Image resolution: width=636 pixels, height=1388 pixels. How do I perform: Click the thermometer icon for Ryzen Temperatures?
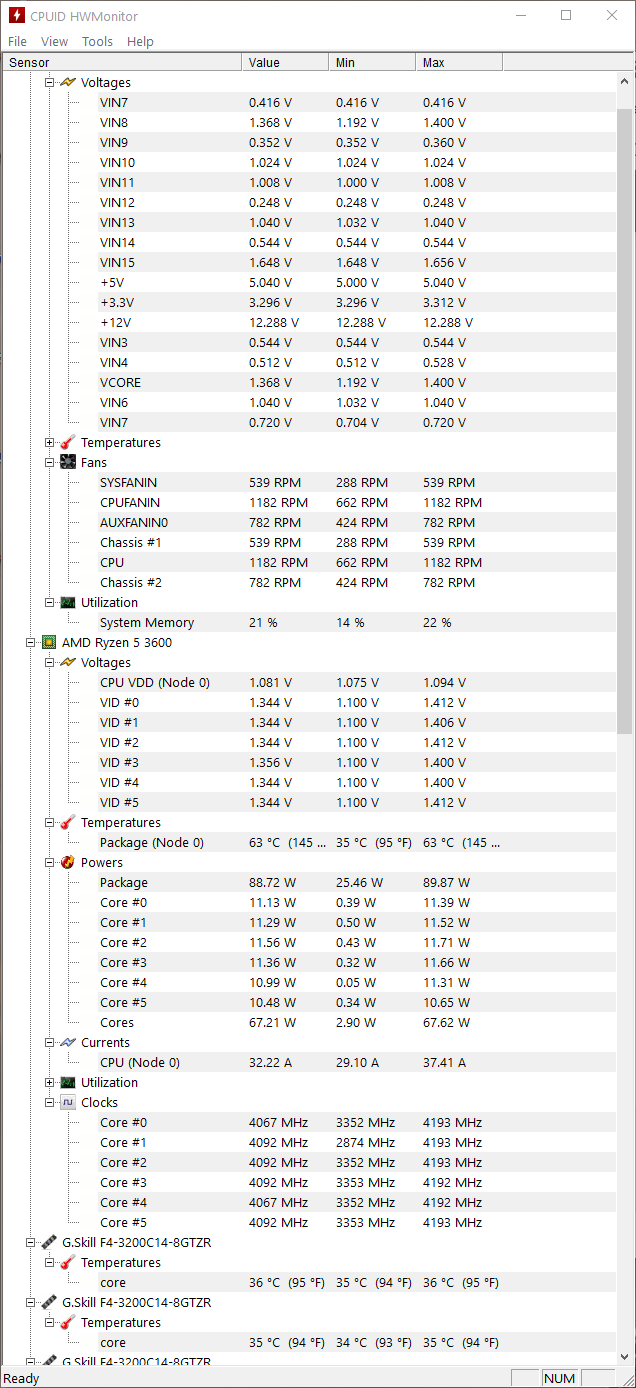click(67, 822)
